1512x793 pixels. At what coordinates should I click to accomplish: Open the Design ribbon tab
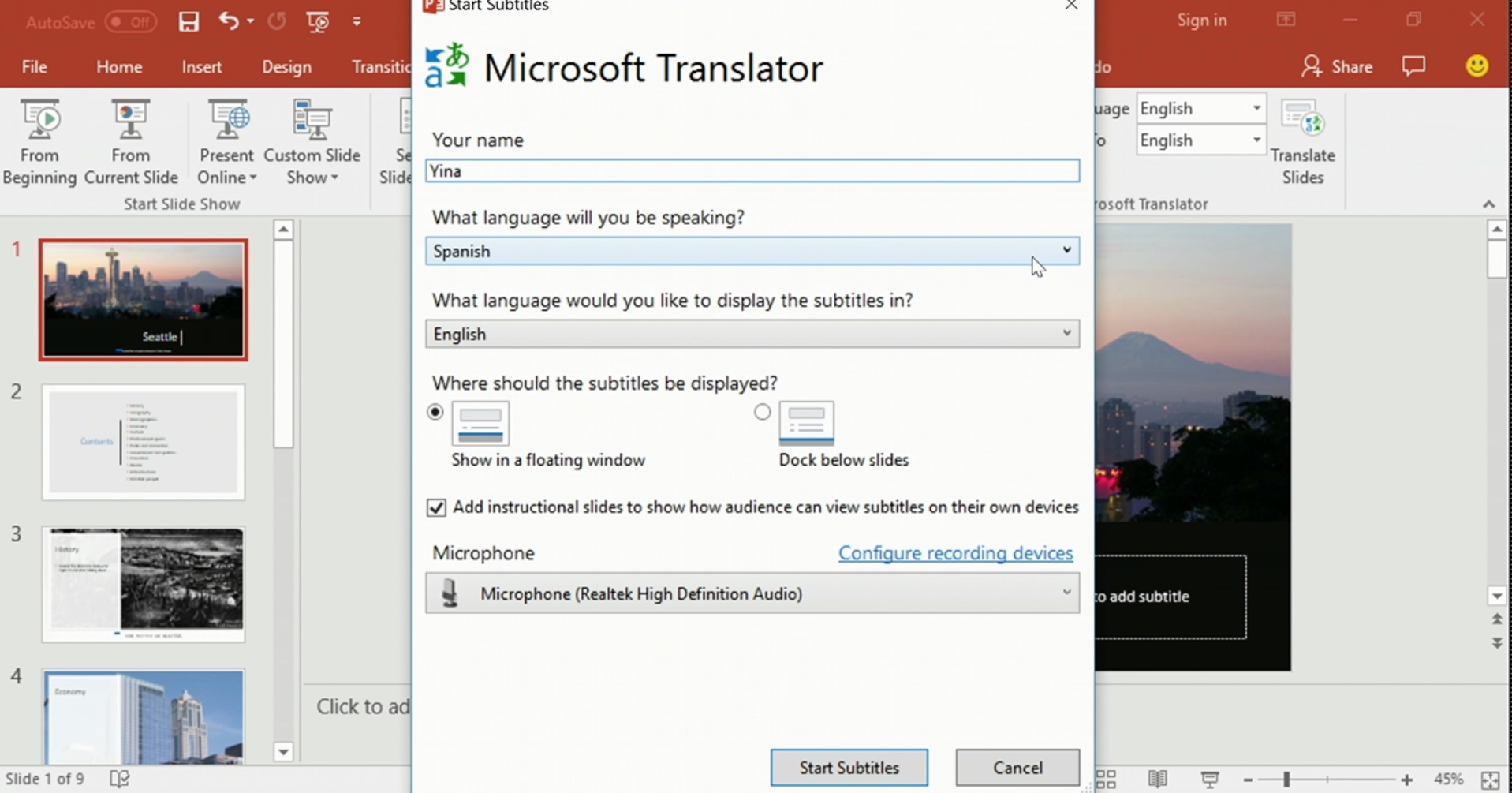click(x=286, y=67)
